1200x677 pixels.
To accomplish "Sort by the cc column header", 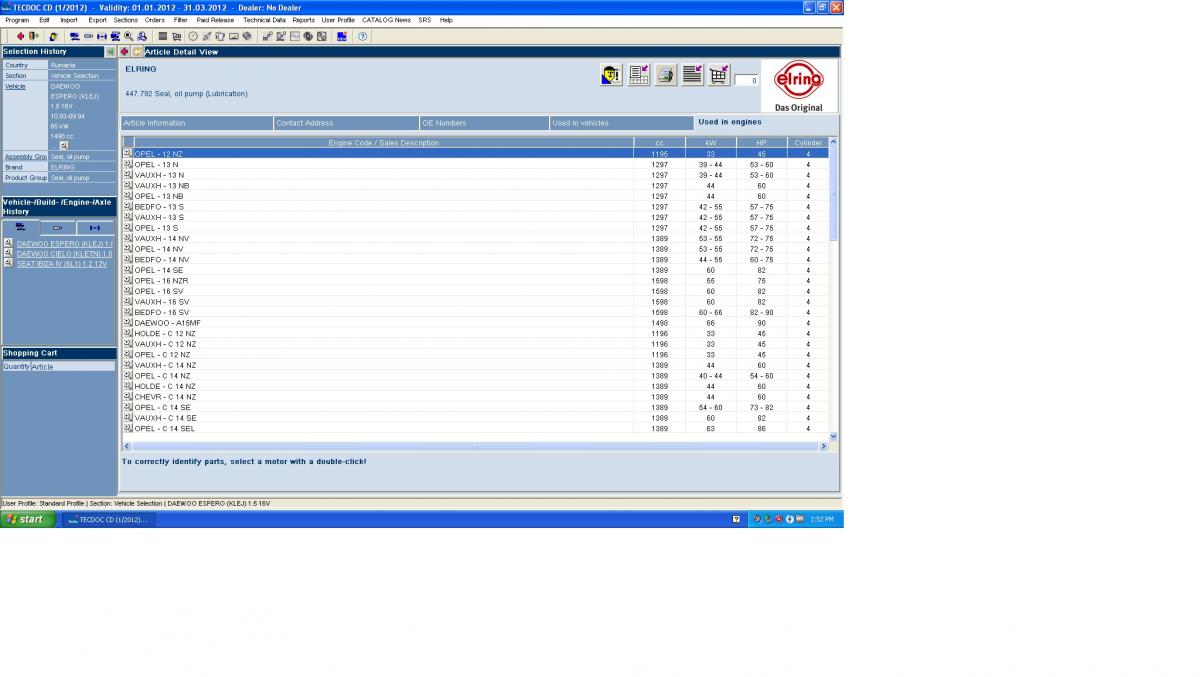I will coord(659,143).
